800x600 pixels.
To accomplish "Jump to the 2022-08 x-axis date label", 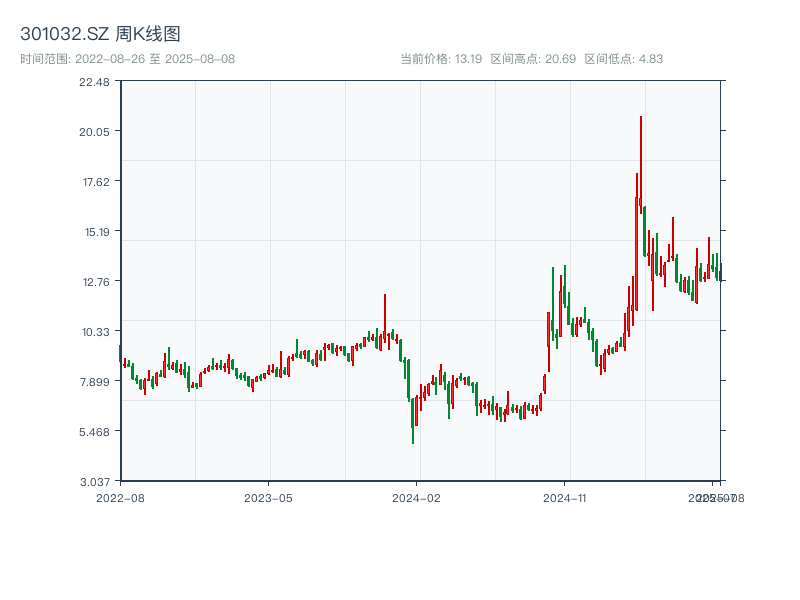I will click(x=120, y=497).
